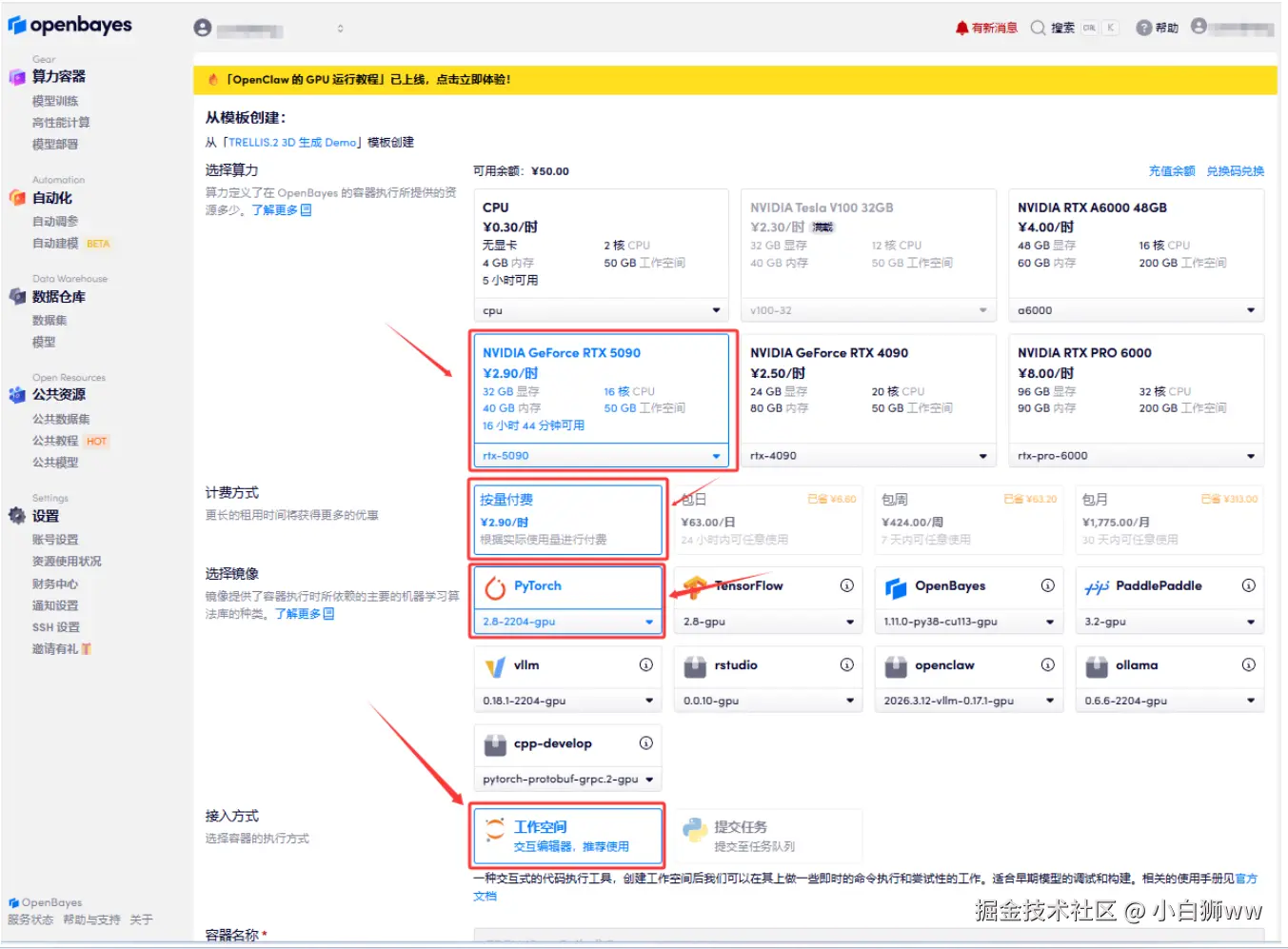This screenshot has width=1288, height=949.
Task: Open the cpu version dropdown
Action: 602,310
